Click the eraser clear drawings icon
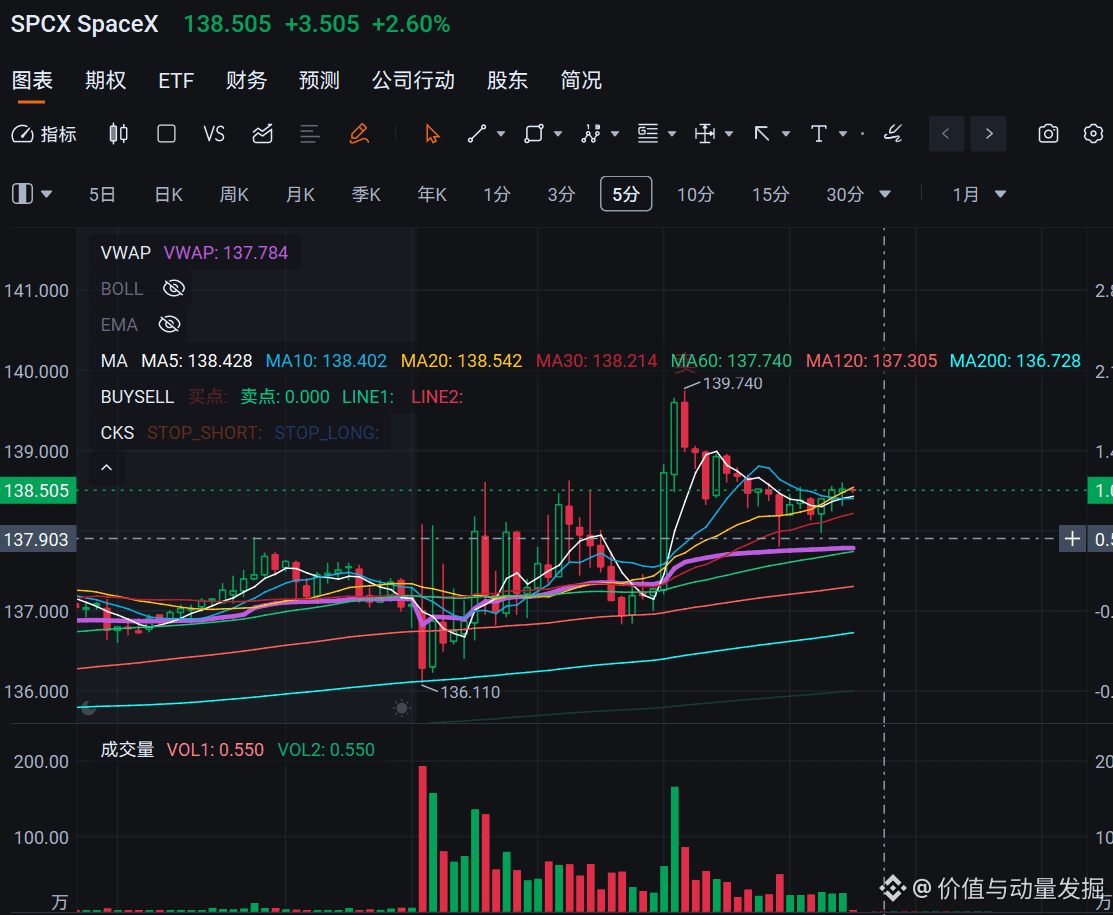The image size is (1113, 915). coord(893,133)
